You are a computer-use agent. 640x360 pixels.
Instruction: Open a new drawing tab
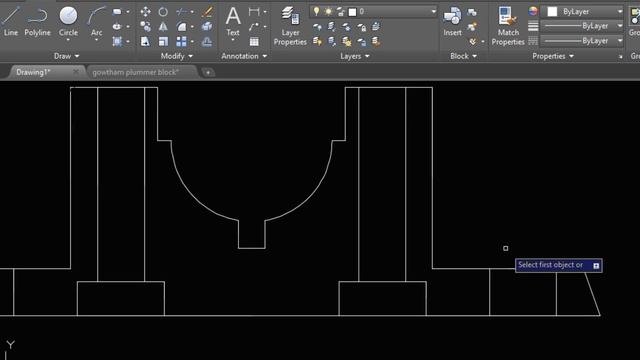pyautogui.click(x=208, y=73)
